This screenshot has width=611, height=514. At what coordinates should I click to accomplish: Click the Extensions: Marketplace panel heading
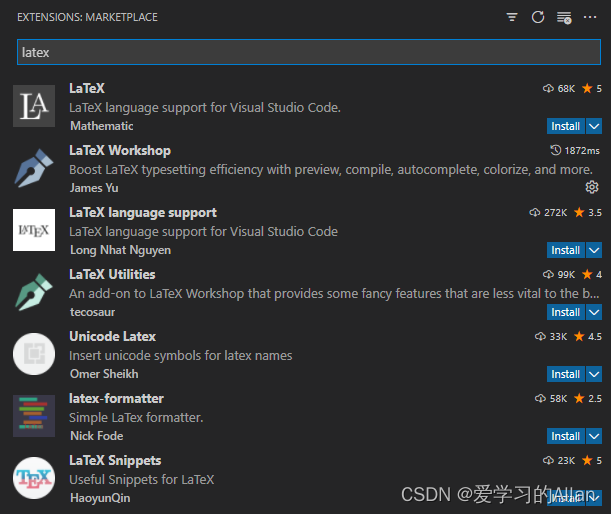[87, 17]
